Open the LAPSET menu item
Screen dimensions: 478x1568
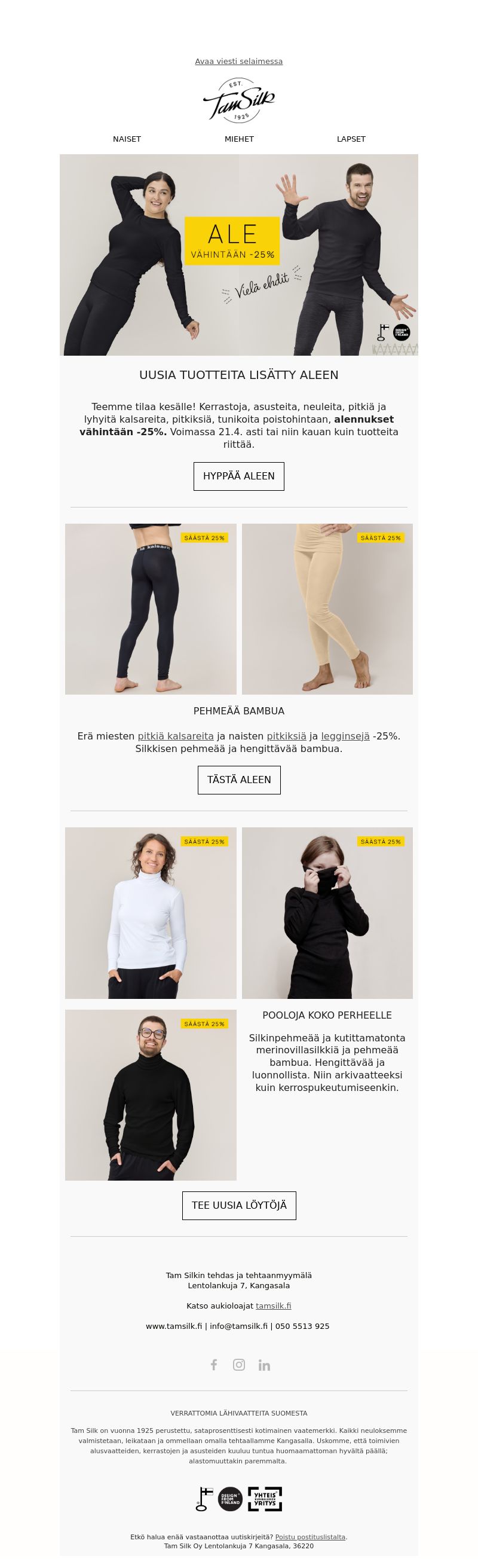click(351, 139)
